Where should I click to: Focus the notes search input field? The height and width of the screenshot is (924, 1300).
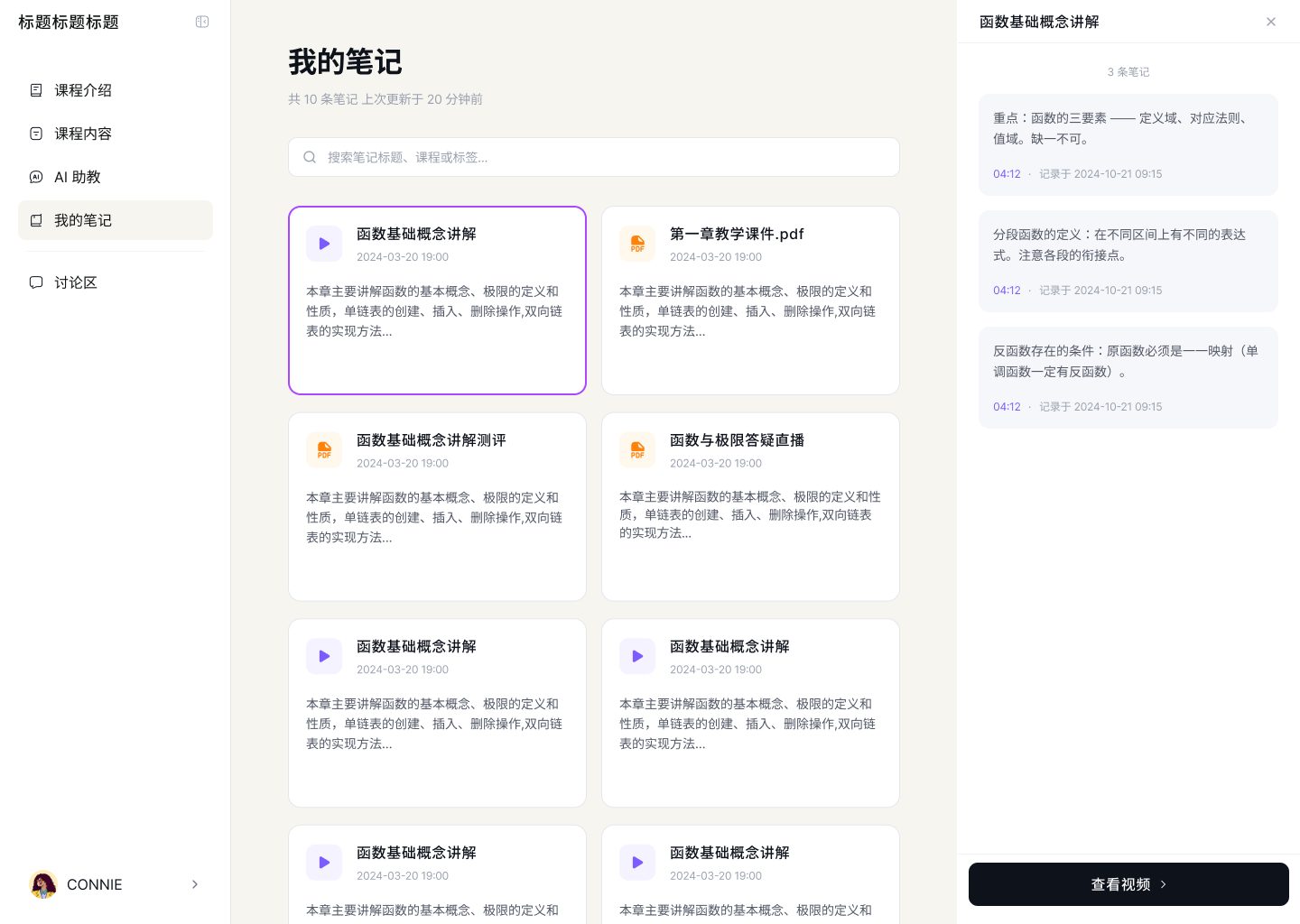click(605, 157)
